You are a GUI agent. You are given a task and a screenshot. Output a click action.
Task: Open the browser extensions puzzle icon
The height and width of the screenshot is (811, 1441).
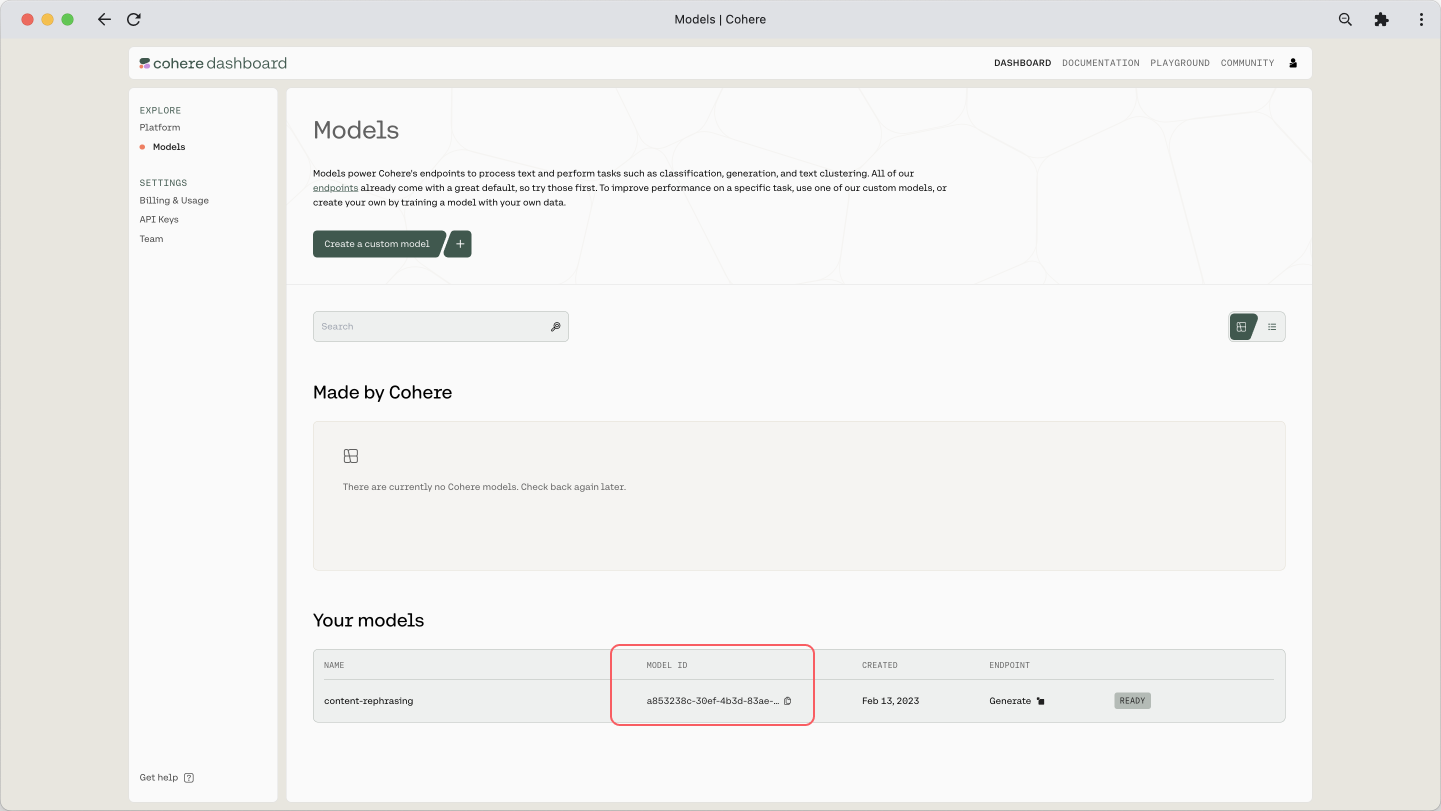1382,19
